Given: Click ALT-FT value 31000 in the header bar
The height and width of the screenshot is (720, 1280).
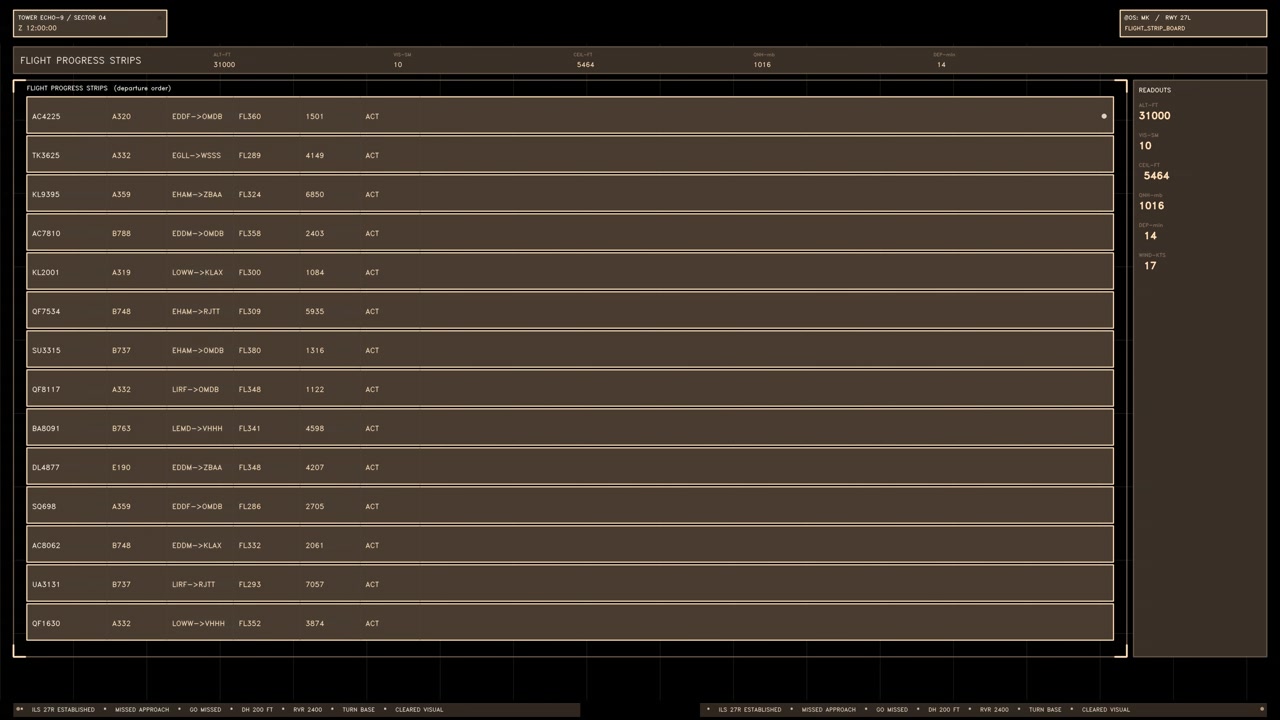Looking at the screenshot, I should tap(224, 65).
